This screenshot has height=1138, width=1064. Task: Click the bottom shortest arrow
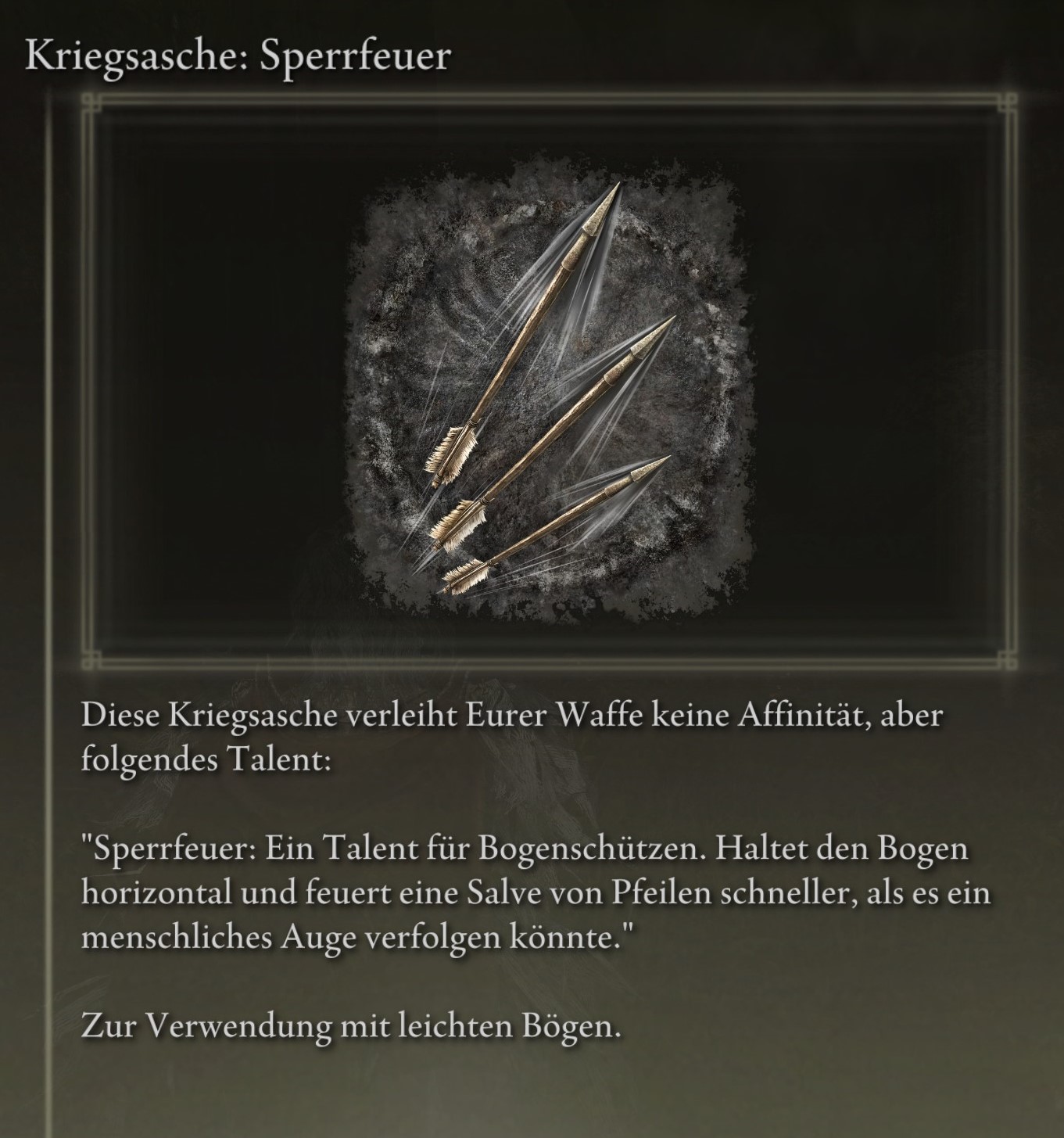(x=557, y=522)
